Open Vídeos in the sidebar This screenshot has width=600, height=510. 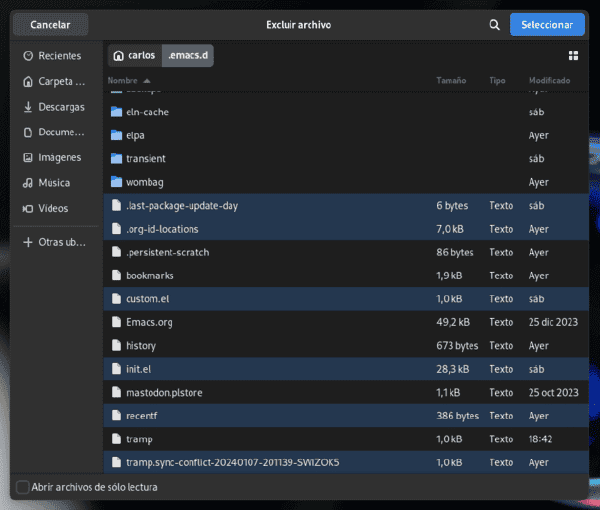click(56, 209)
